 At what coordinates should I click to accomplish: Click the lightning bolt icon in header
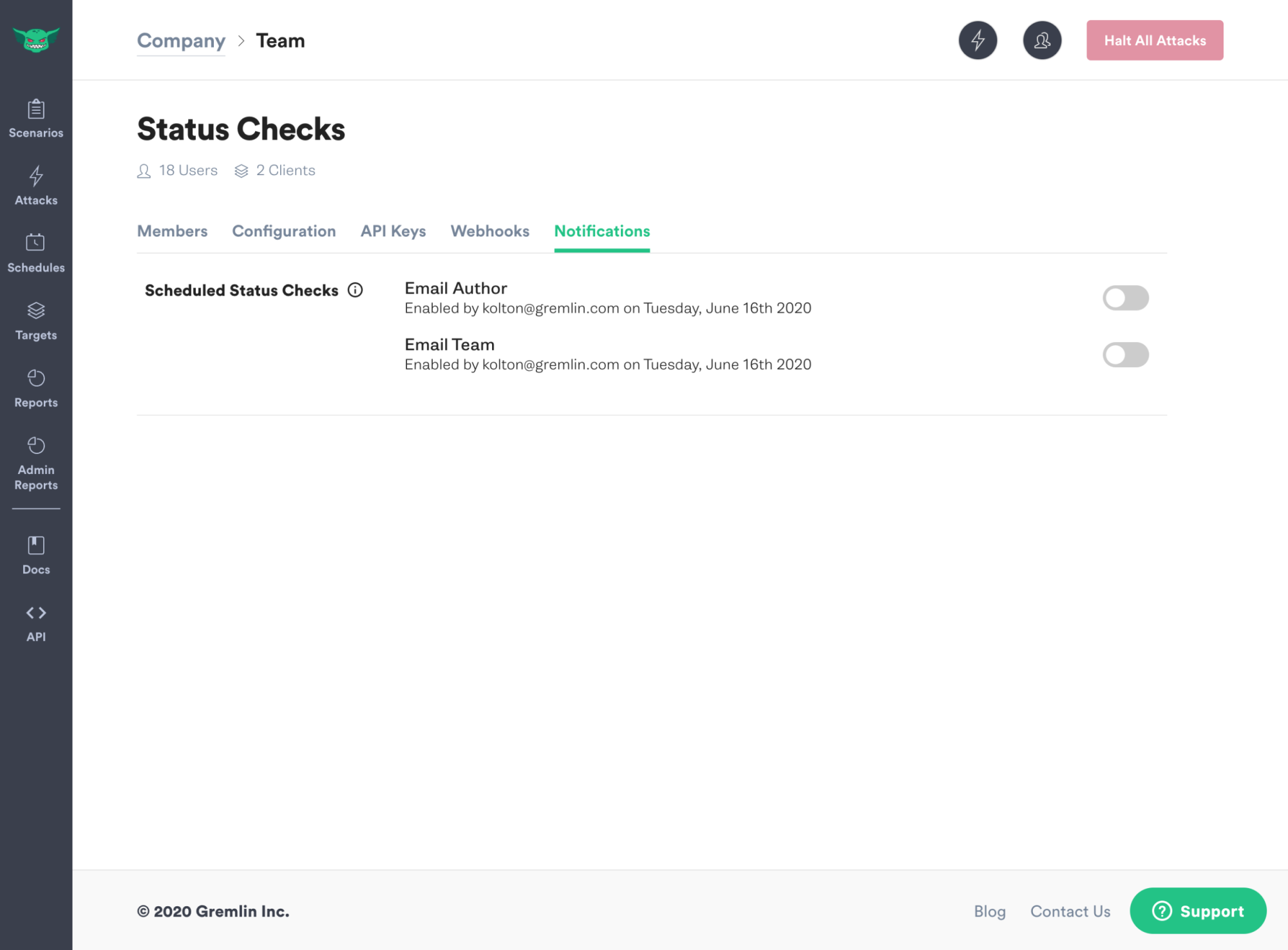(978, 41)
